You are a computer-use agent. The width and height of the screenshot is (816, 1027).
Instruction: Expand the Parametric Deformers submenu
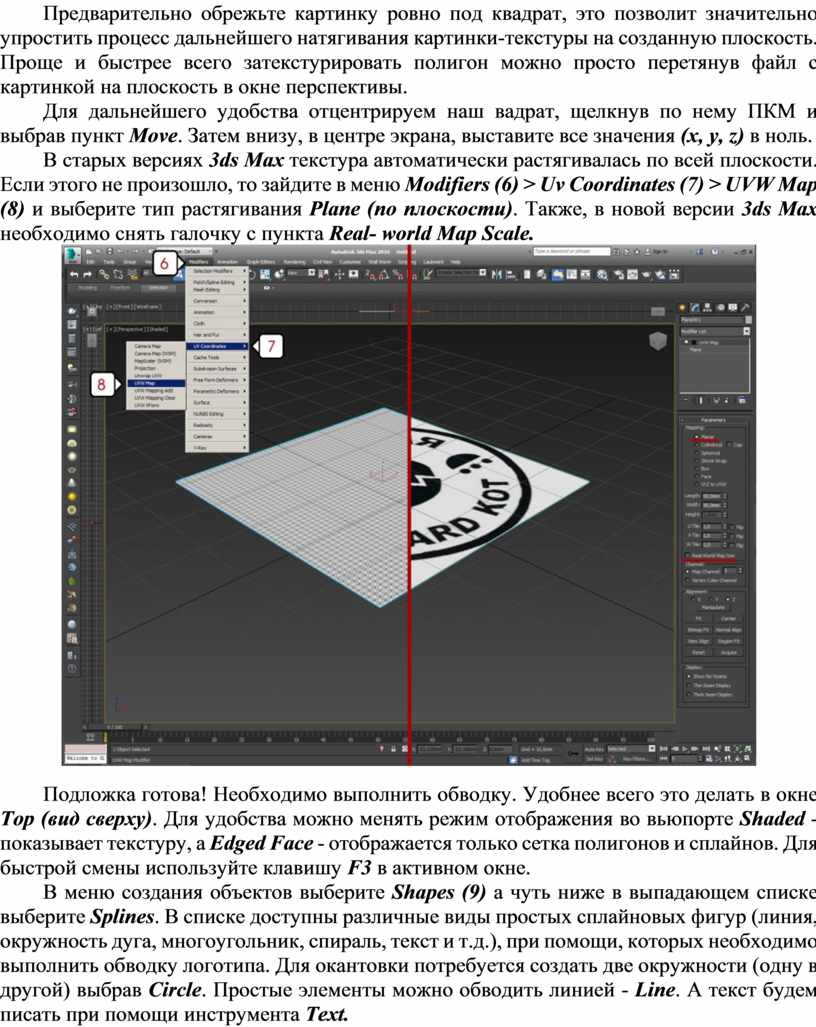tap(217, 391)
